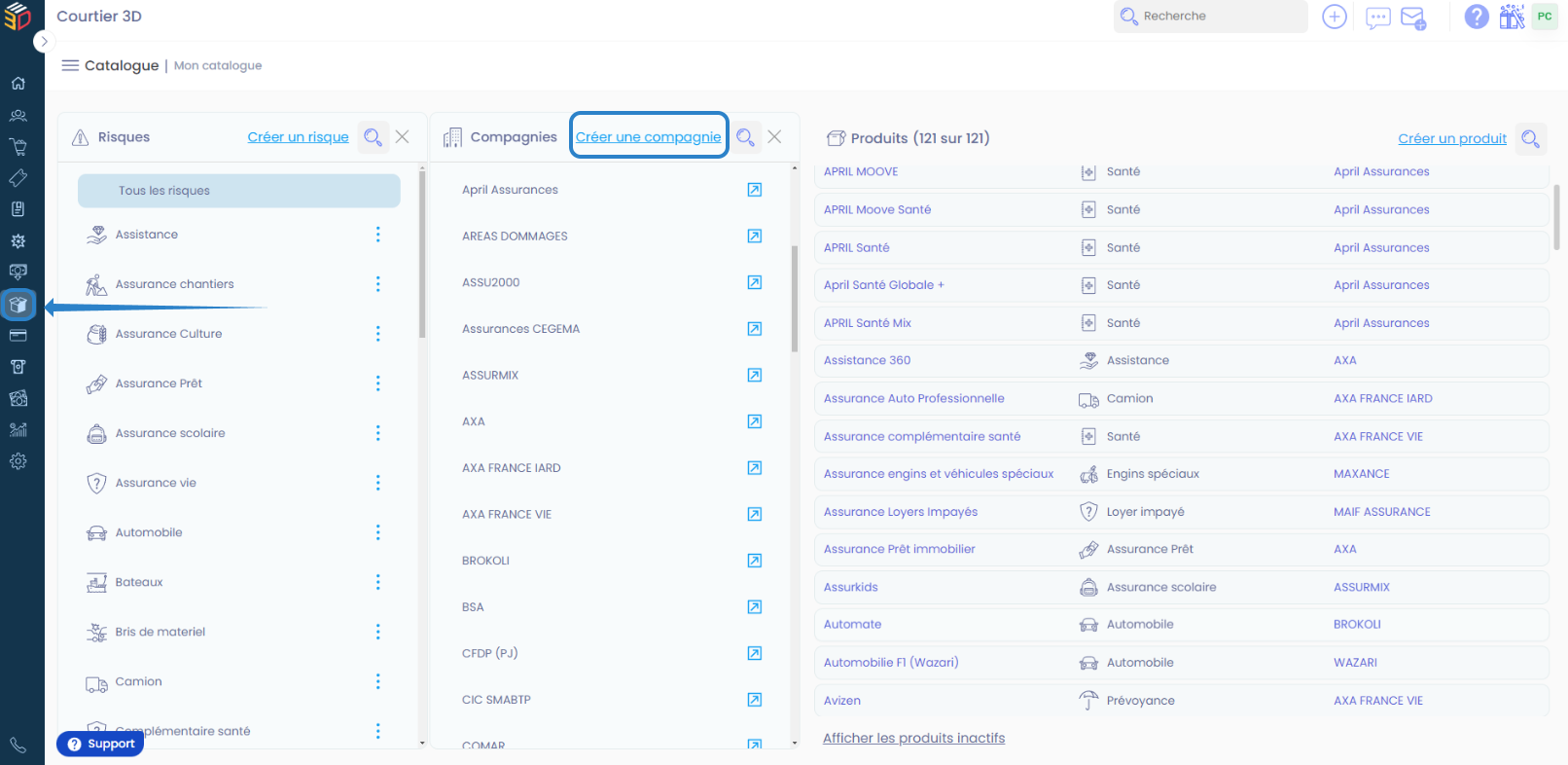The width and height of the screenshot is (1568, 765).
Task: Open the settings gear at sidebar bottom
Action: [x=18, y=461]
